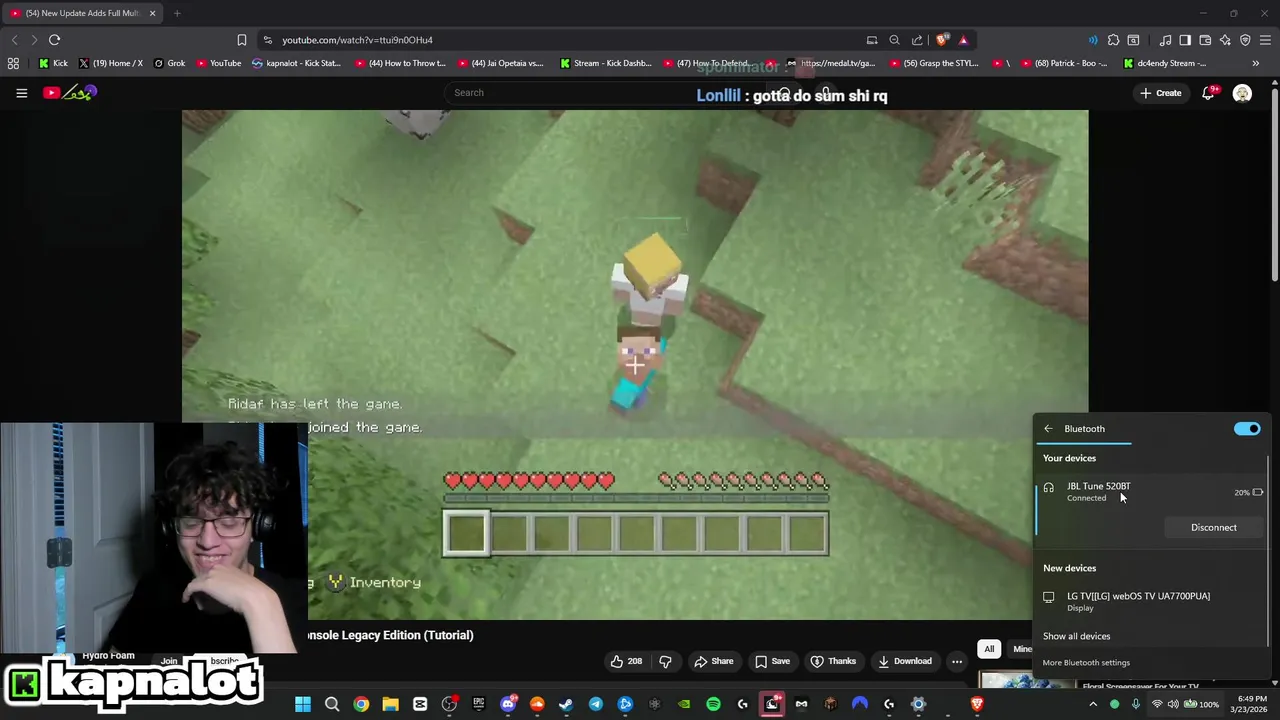Open the Brave Shields lion icon

click(x=942, y=40)
